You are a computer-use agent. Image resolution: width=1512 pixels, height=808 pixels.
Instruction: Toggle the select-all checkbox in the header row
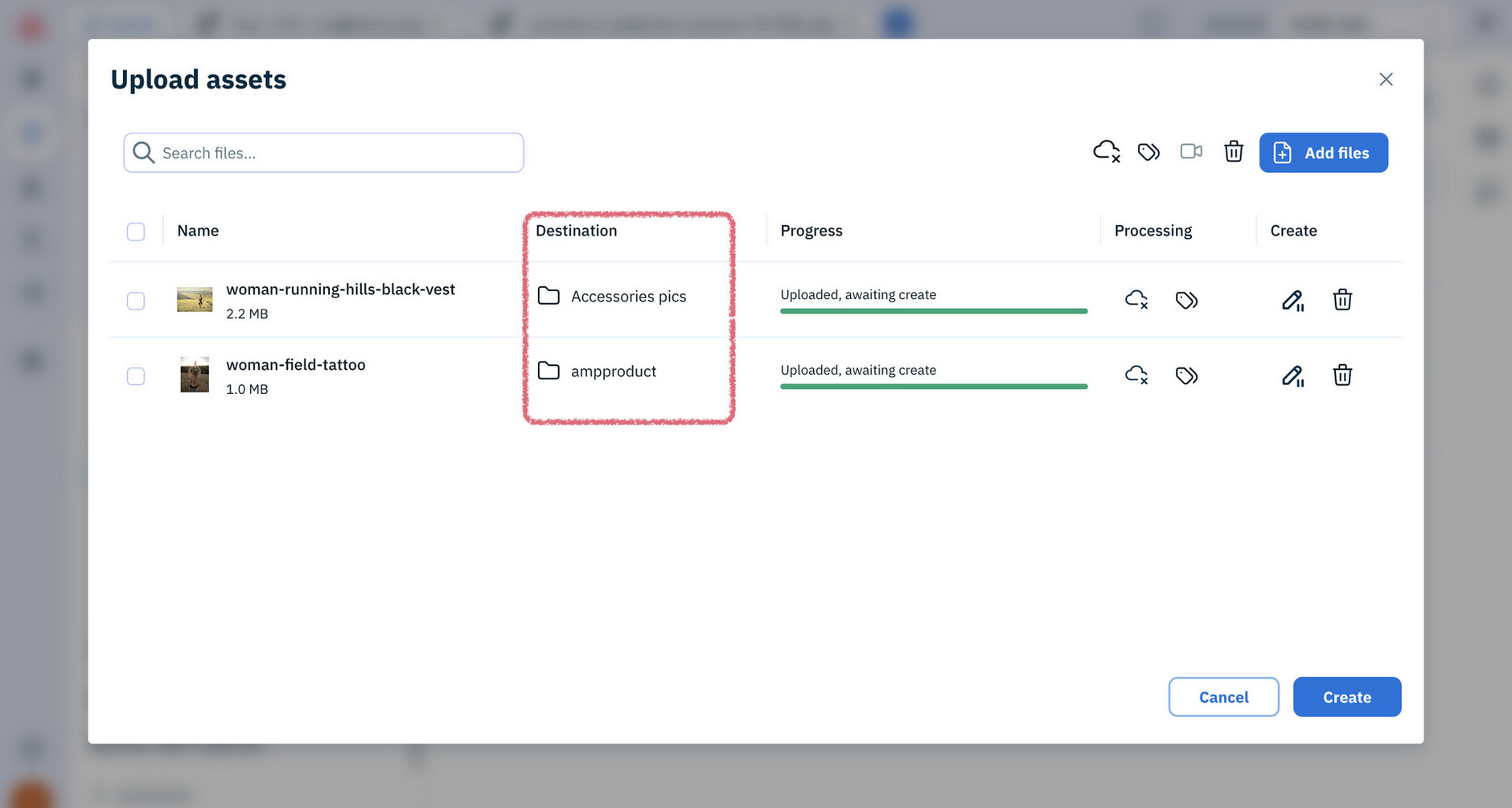click(x=136, y=232)
